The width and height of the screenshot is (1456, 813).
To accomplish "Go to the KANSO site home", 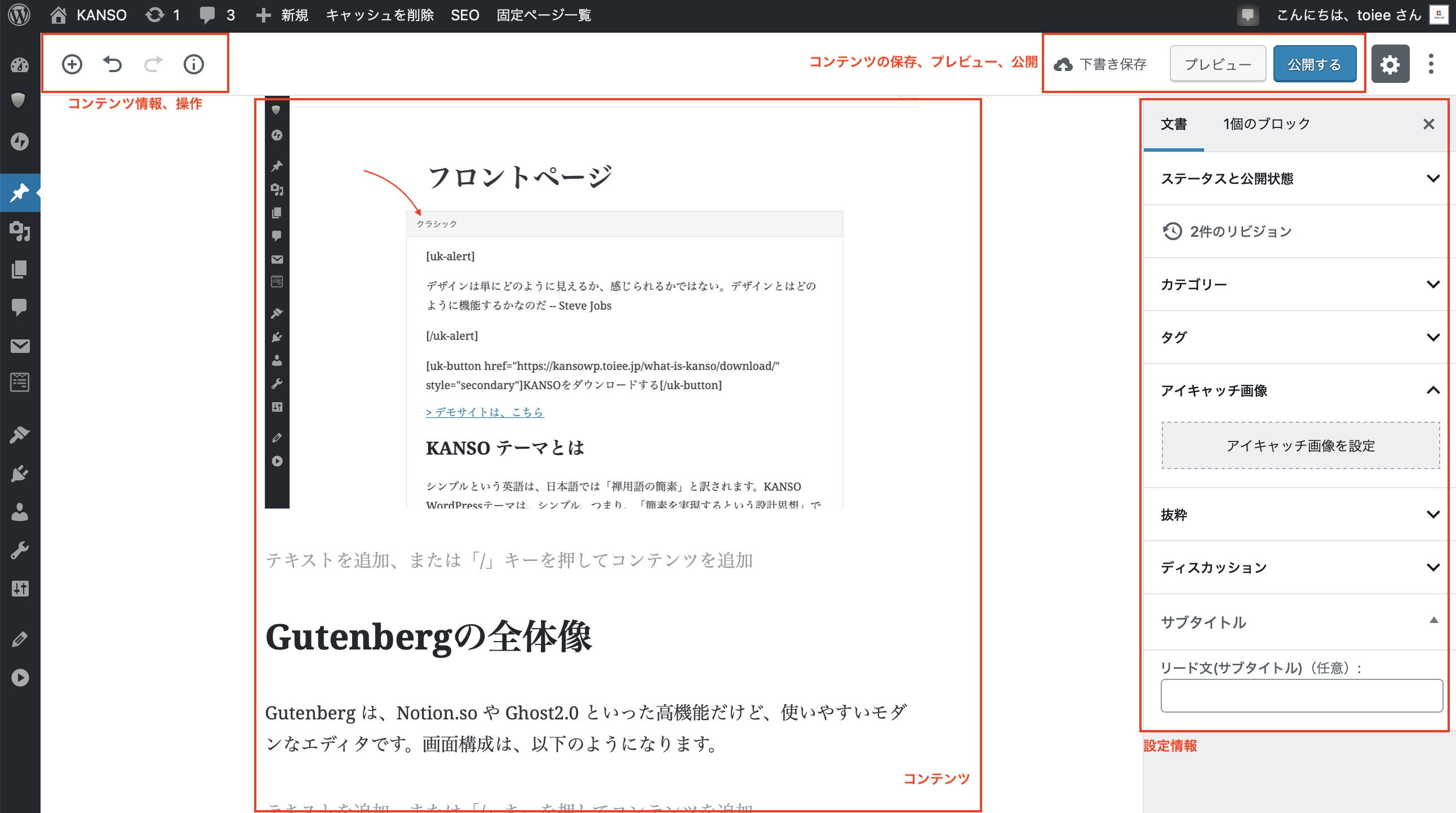I will coord(88,15).
